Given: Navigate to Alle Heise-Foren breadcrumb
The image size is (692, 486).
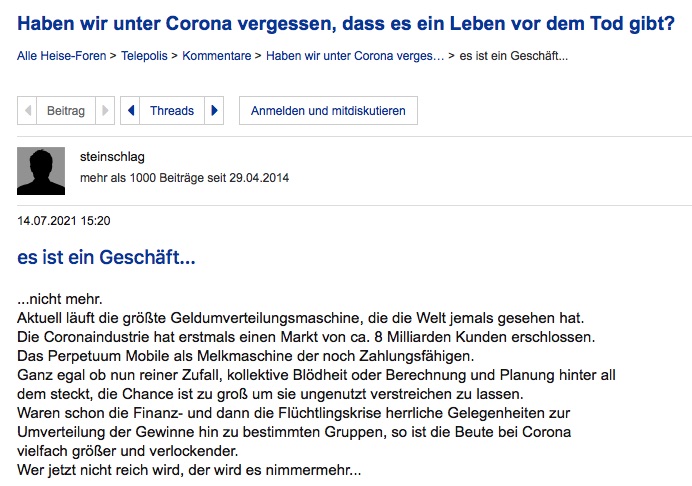Looking at the screenshot, I should point(61,56).
